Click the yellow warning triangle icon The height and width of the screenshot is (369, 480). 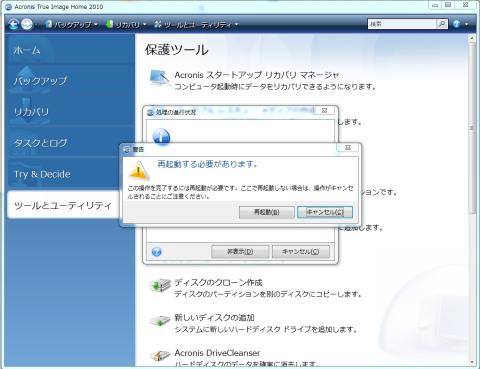(x=139, y=170)
